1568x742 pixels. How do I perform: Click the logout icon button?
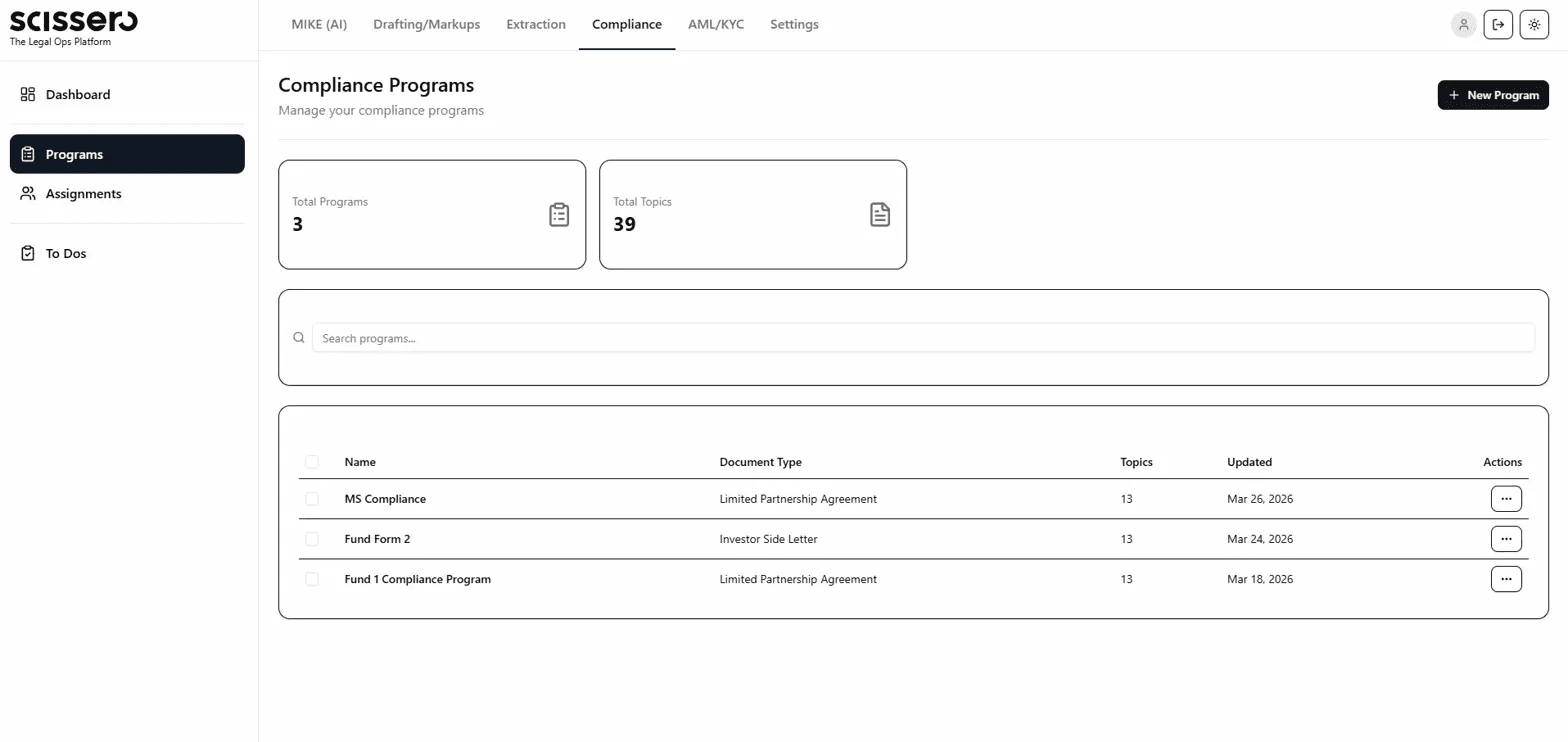(x=1498, y=25)
